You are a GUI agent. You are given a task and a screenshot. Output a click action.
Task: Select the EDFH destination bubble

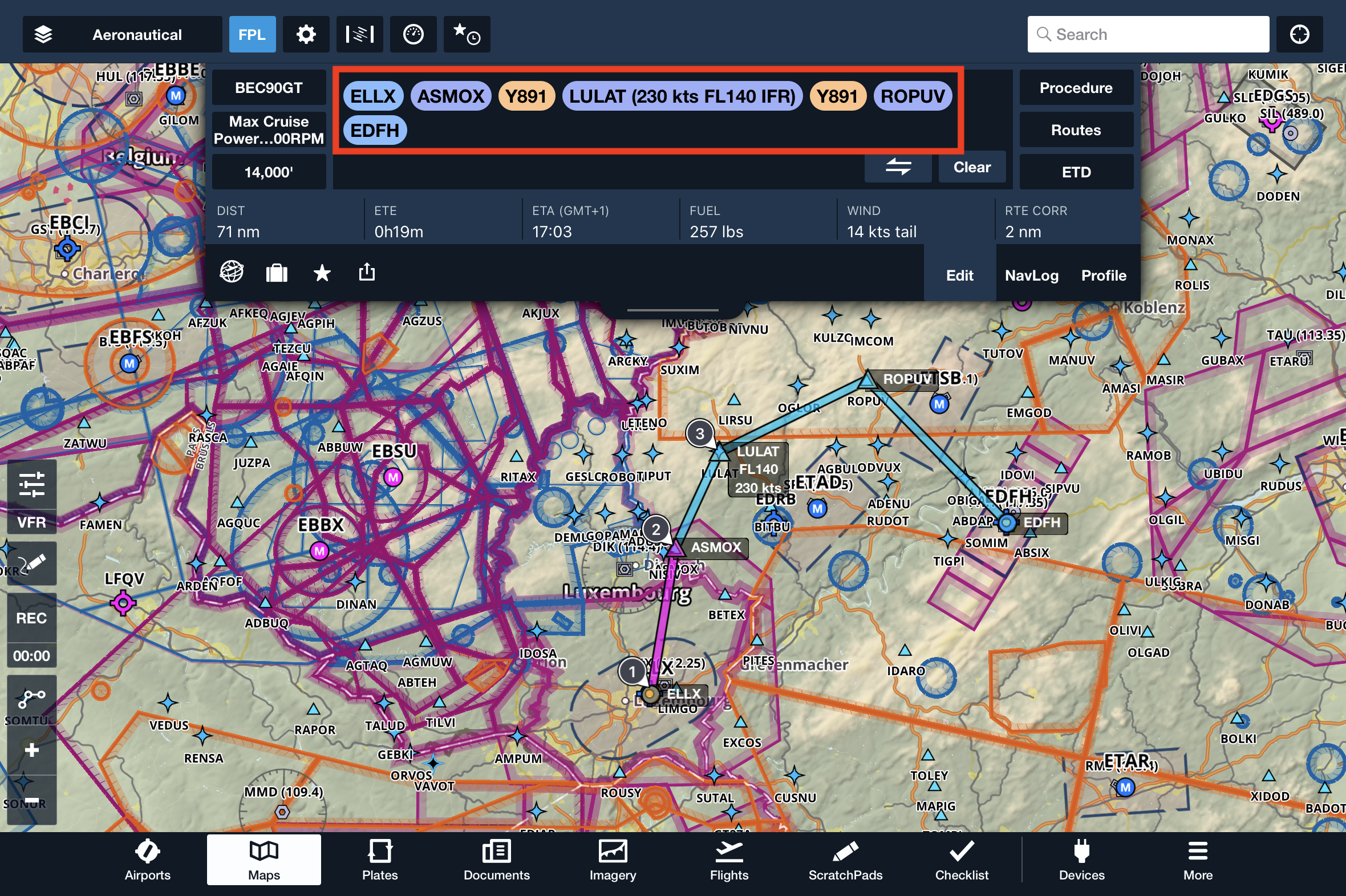(x=375, y=130)
